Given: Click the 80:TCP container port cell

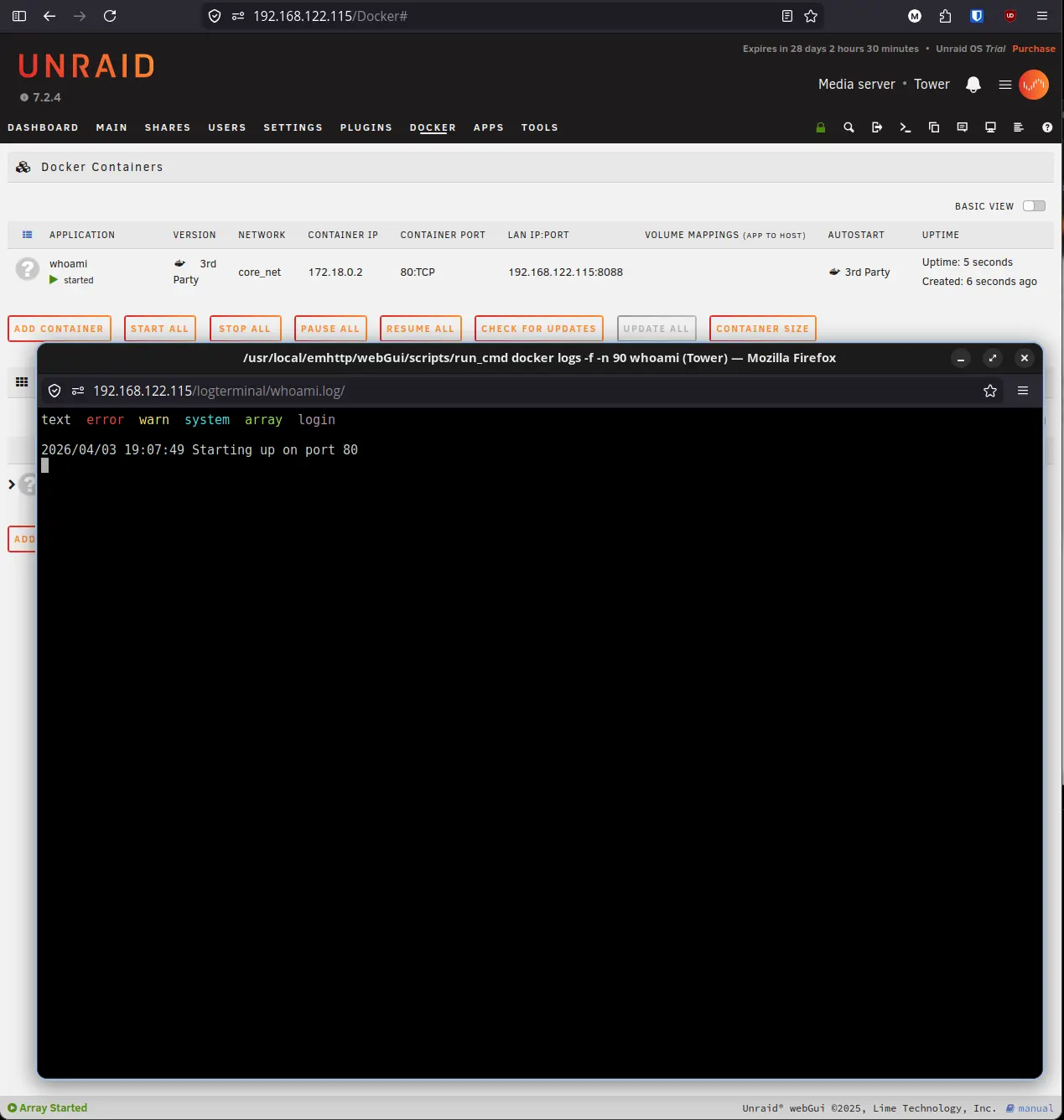Looking at the screenshot, I should pyautogui.click(x=418, y=272).
